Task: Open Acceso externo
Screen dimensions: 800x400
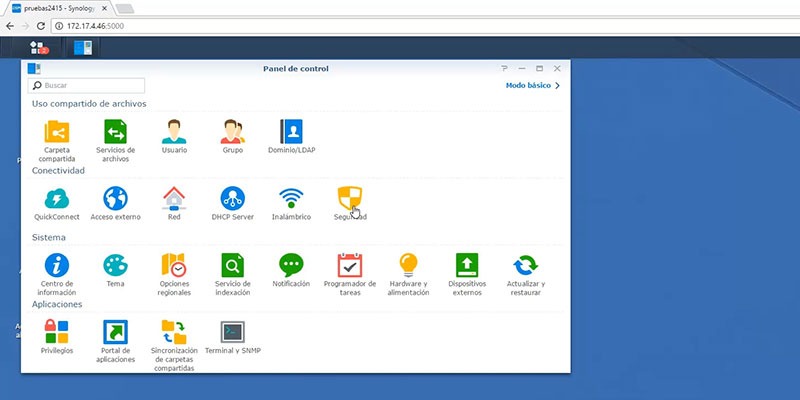Action: 115,203
